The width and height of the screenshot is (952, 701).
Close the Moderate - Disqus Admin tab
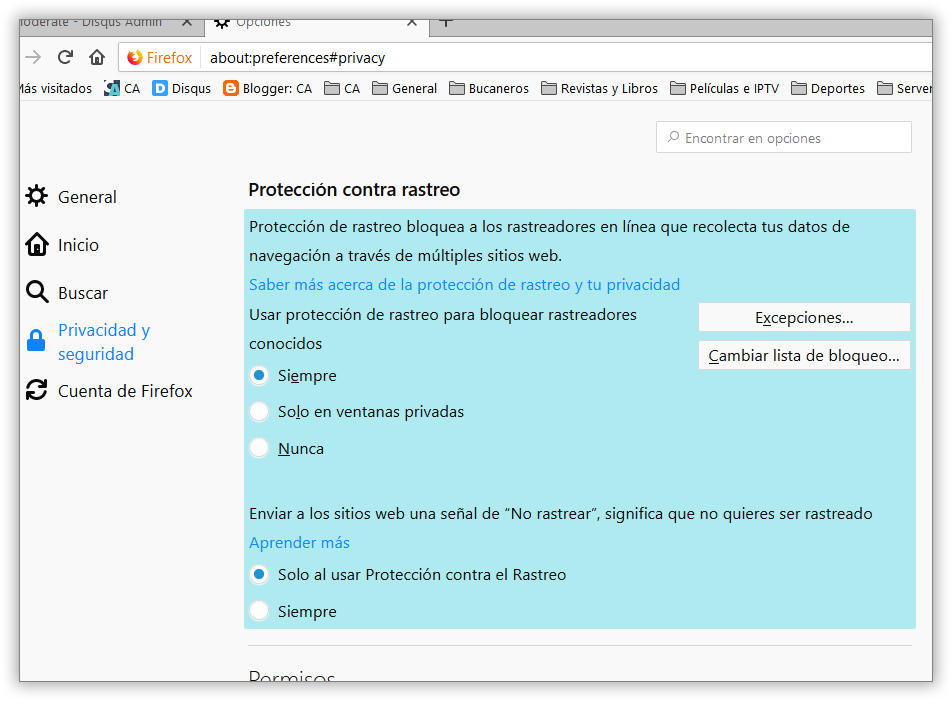187,22
